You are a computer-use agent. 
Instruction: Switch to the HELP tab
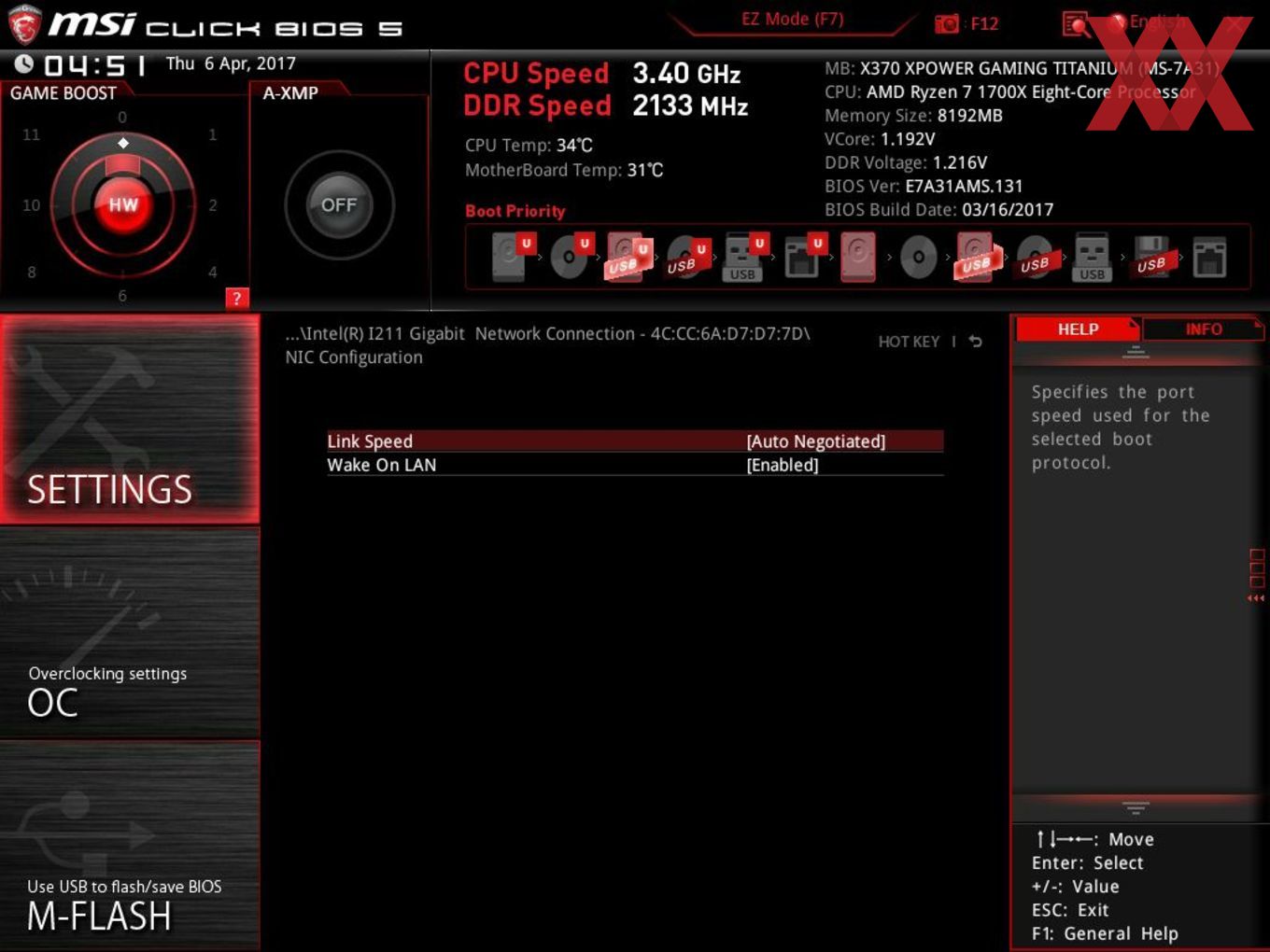tap(1078, 329)
